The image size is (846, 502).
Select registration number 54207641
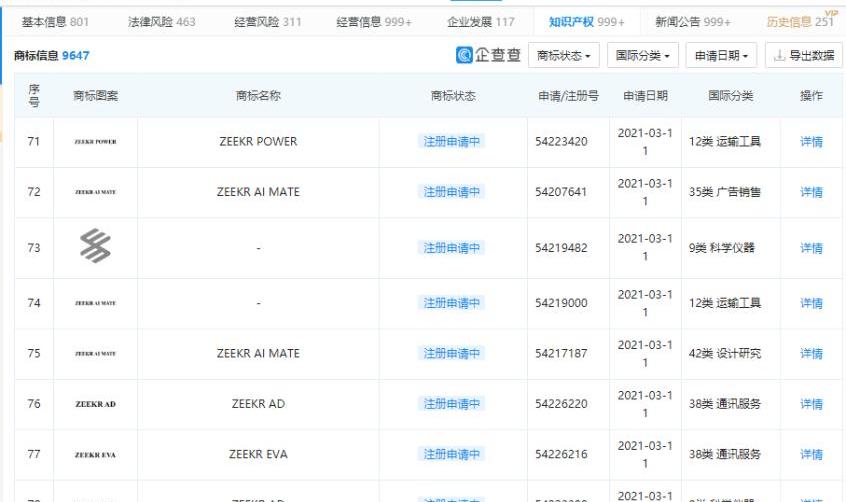pyautogui.click(x=561, y=192)
